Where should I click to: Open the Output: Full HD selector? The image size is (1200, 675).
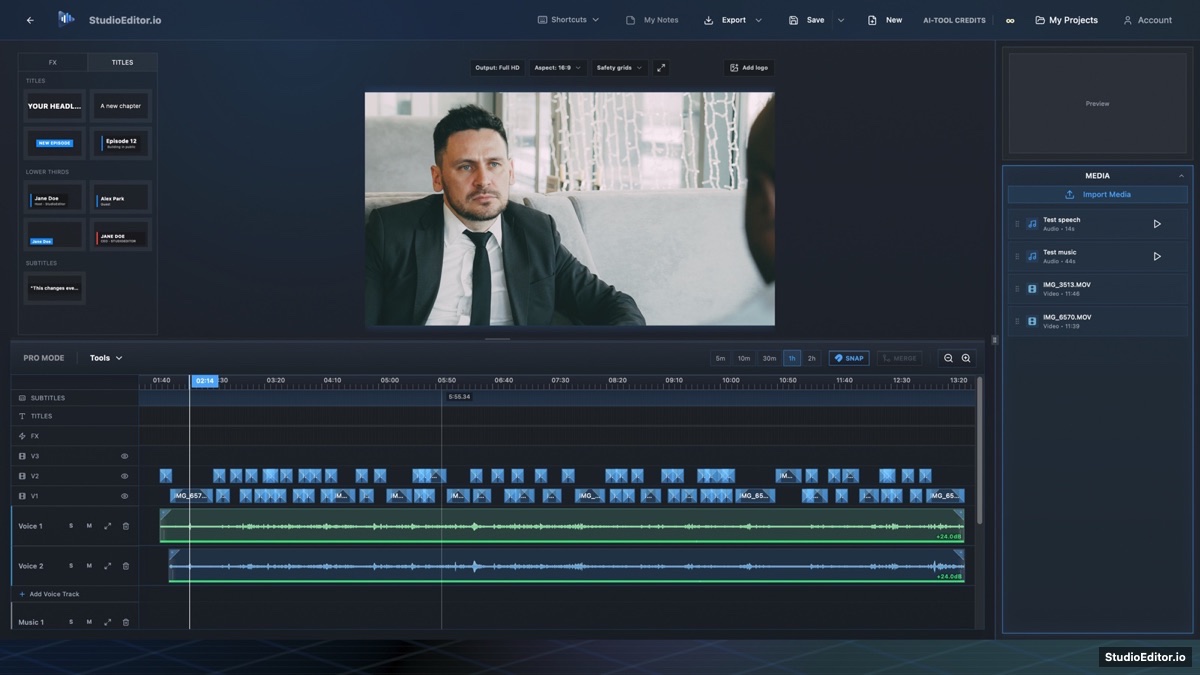(x=497, y=68)
